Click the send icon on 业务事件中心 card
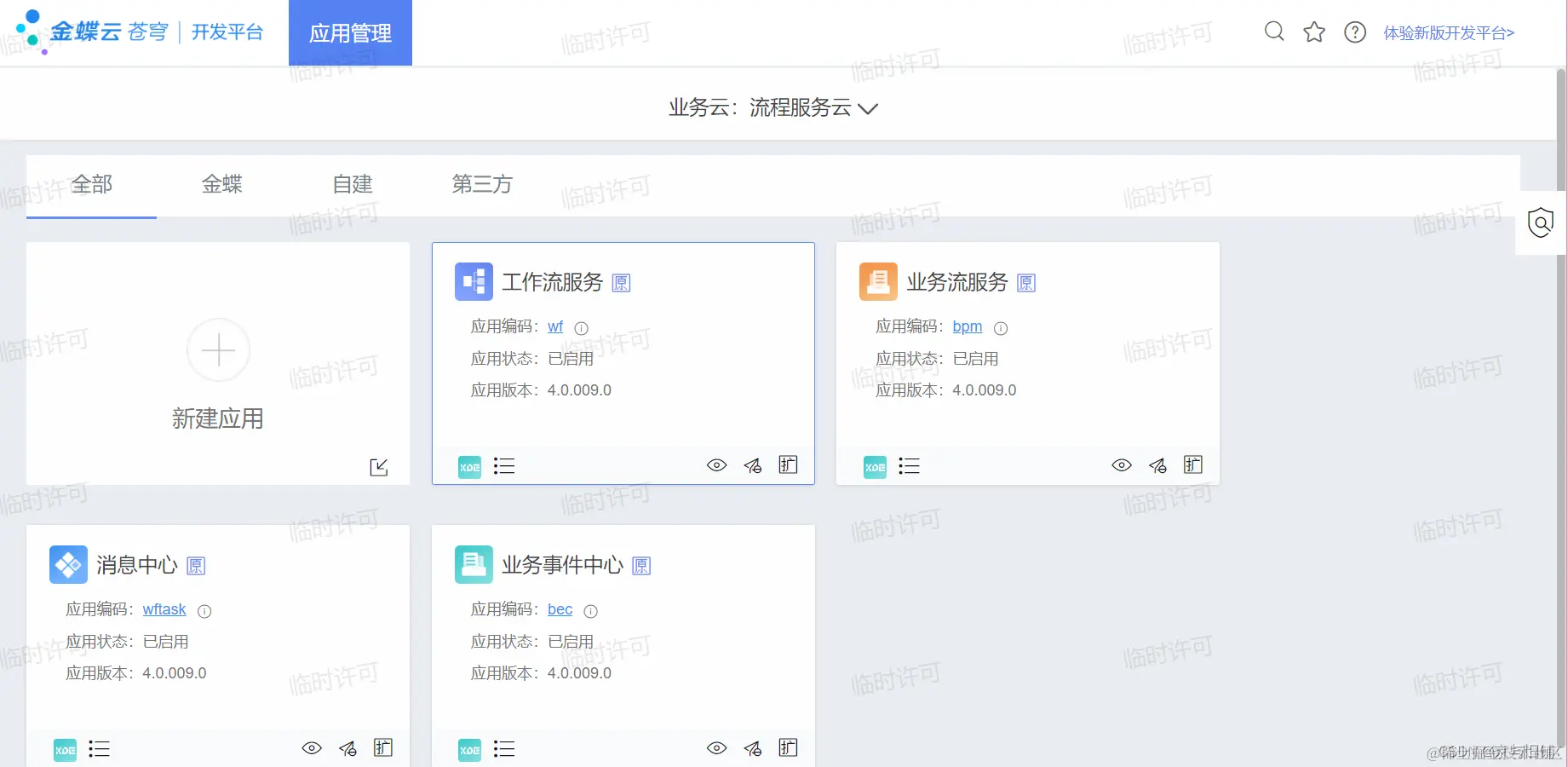Screen dimensions: 1568x767 (x=753, y=748)
